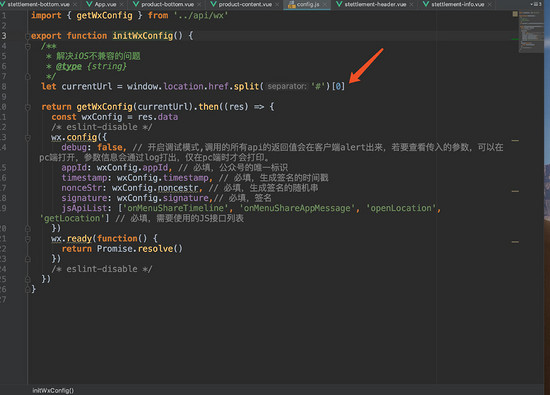The image size is (550, 395).
Task: Click the Vue icon on product-content.vue tab
Action: 213,4
